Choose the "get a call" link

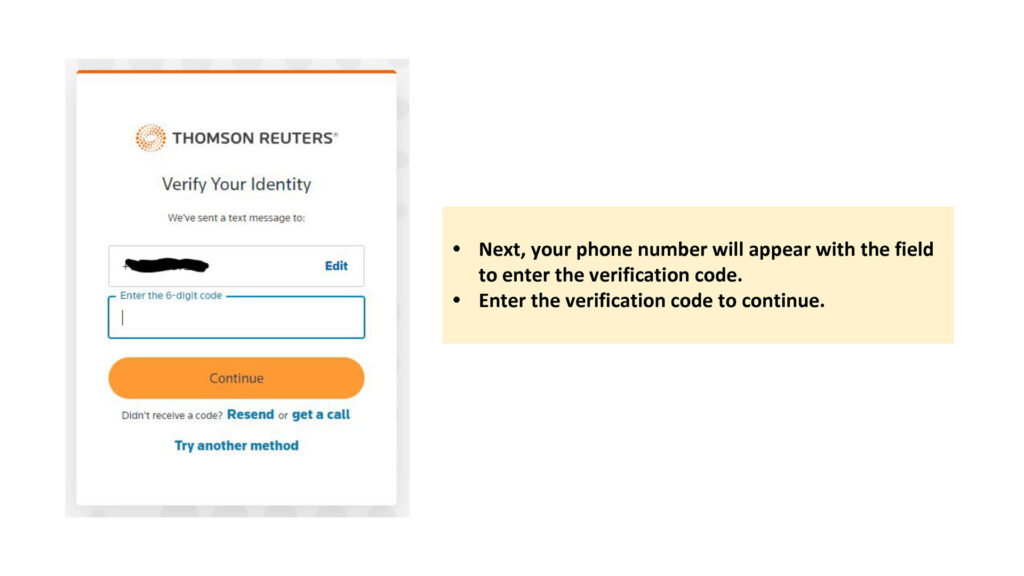(x=321, y=414)
